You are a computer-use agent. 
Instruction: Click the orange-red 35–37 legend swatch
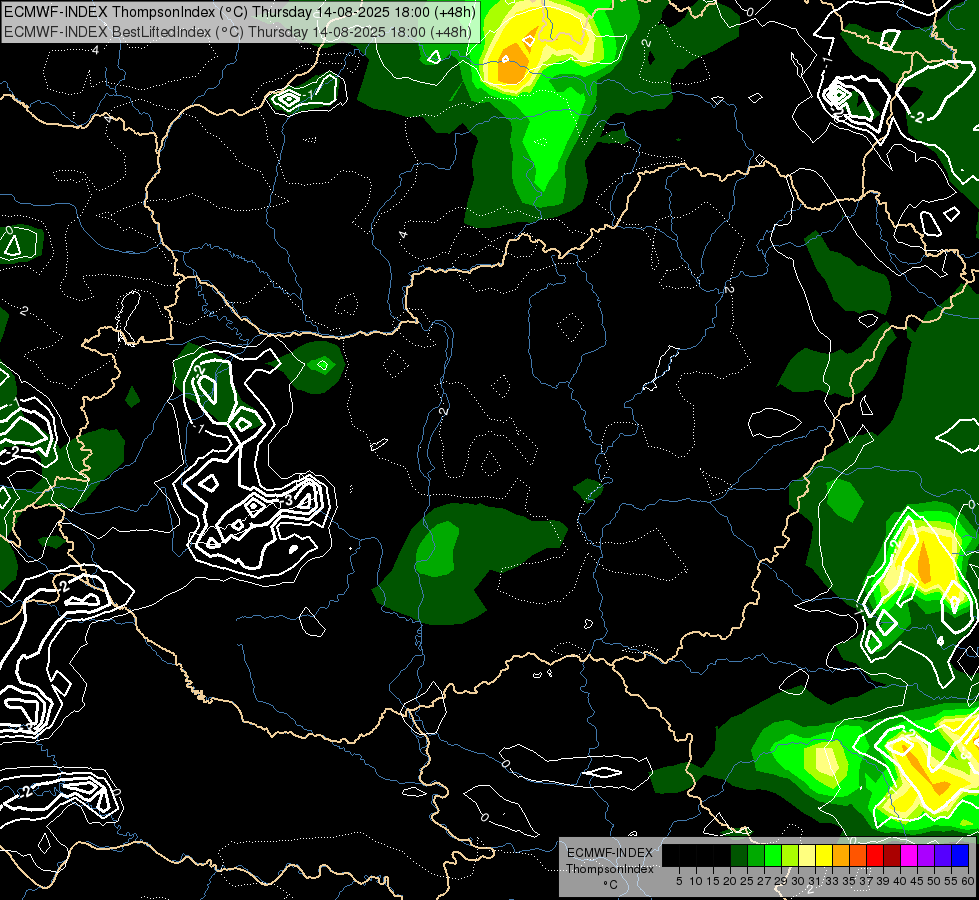coord(858,855)
